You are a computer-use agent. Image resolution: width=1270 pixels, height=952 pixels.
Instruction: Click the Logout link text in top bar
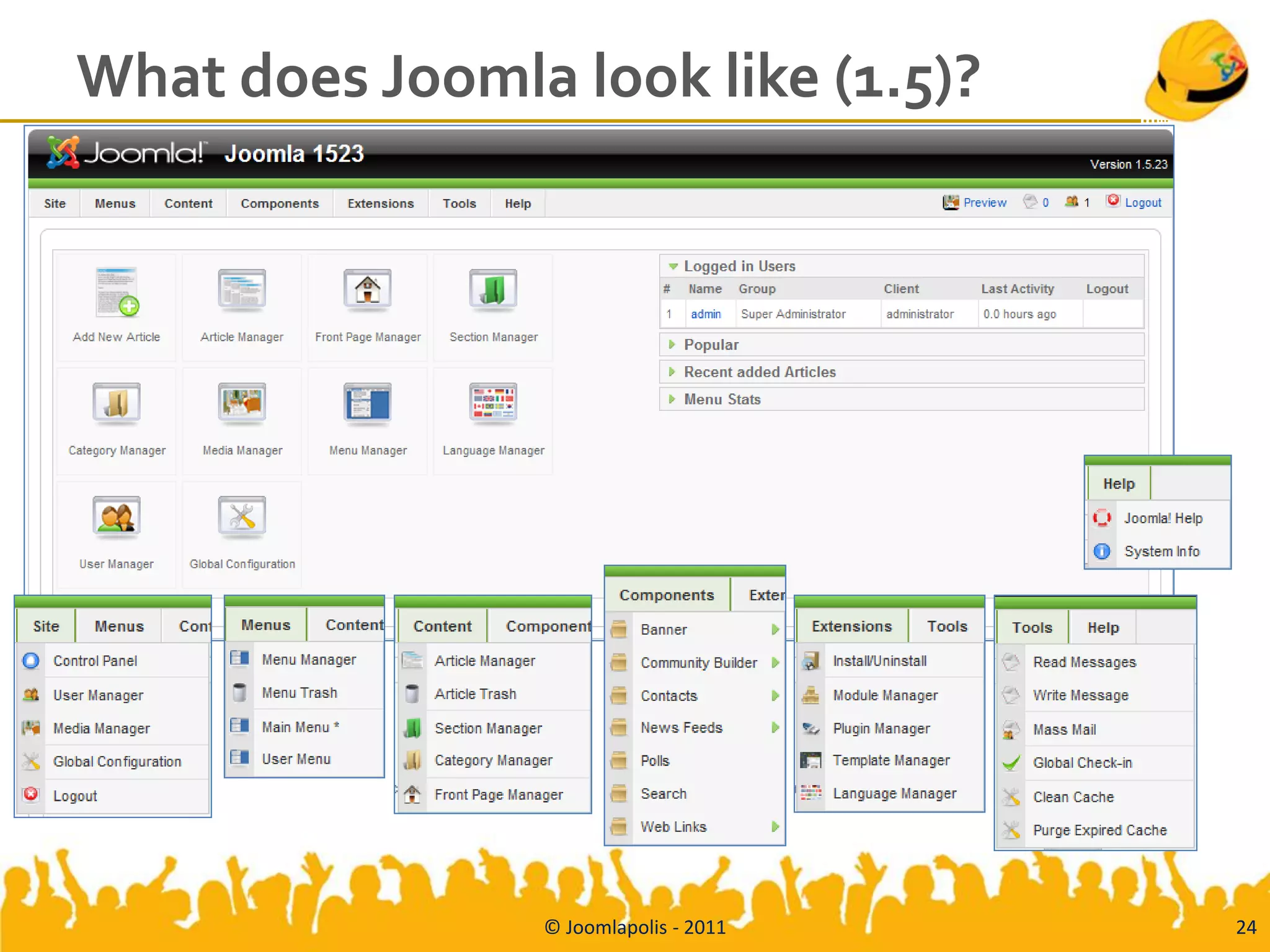pos(1143,203)
